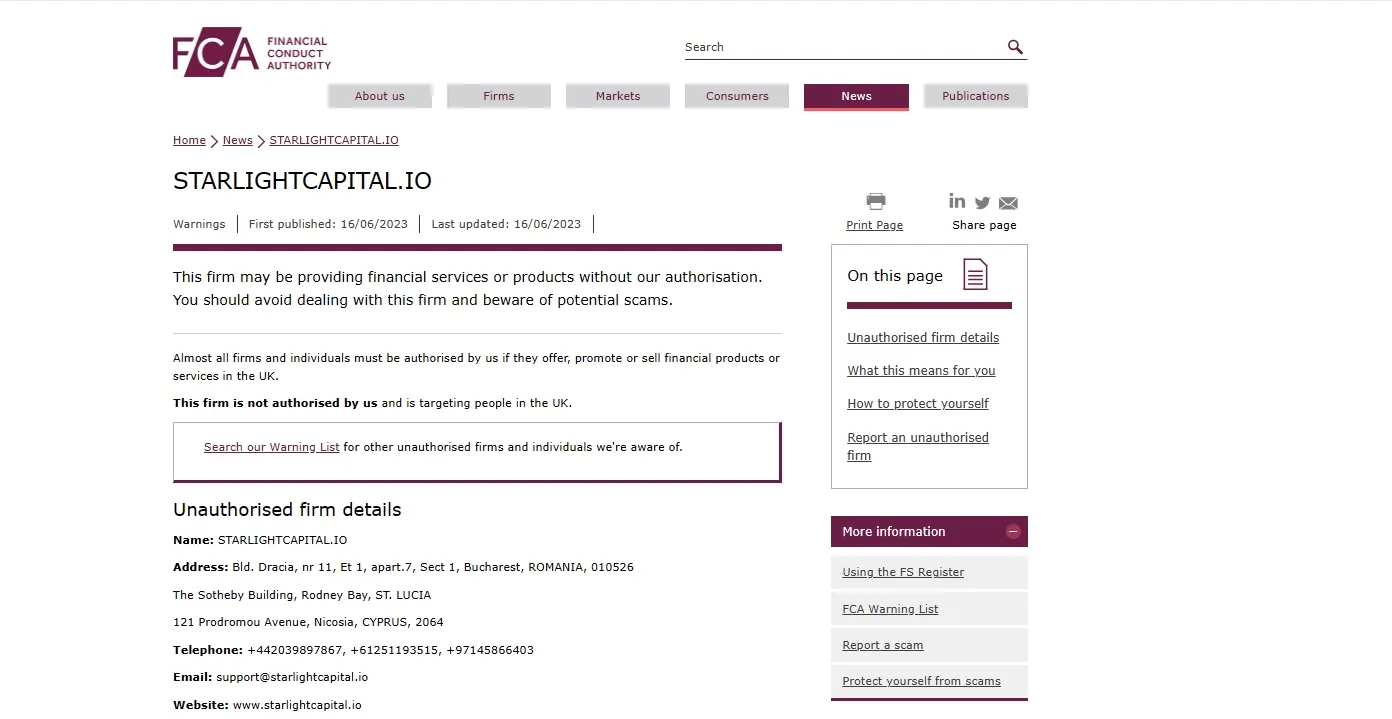
Task: Open Protect yourself from scams link
Action: click(x=921, y=681)
